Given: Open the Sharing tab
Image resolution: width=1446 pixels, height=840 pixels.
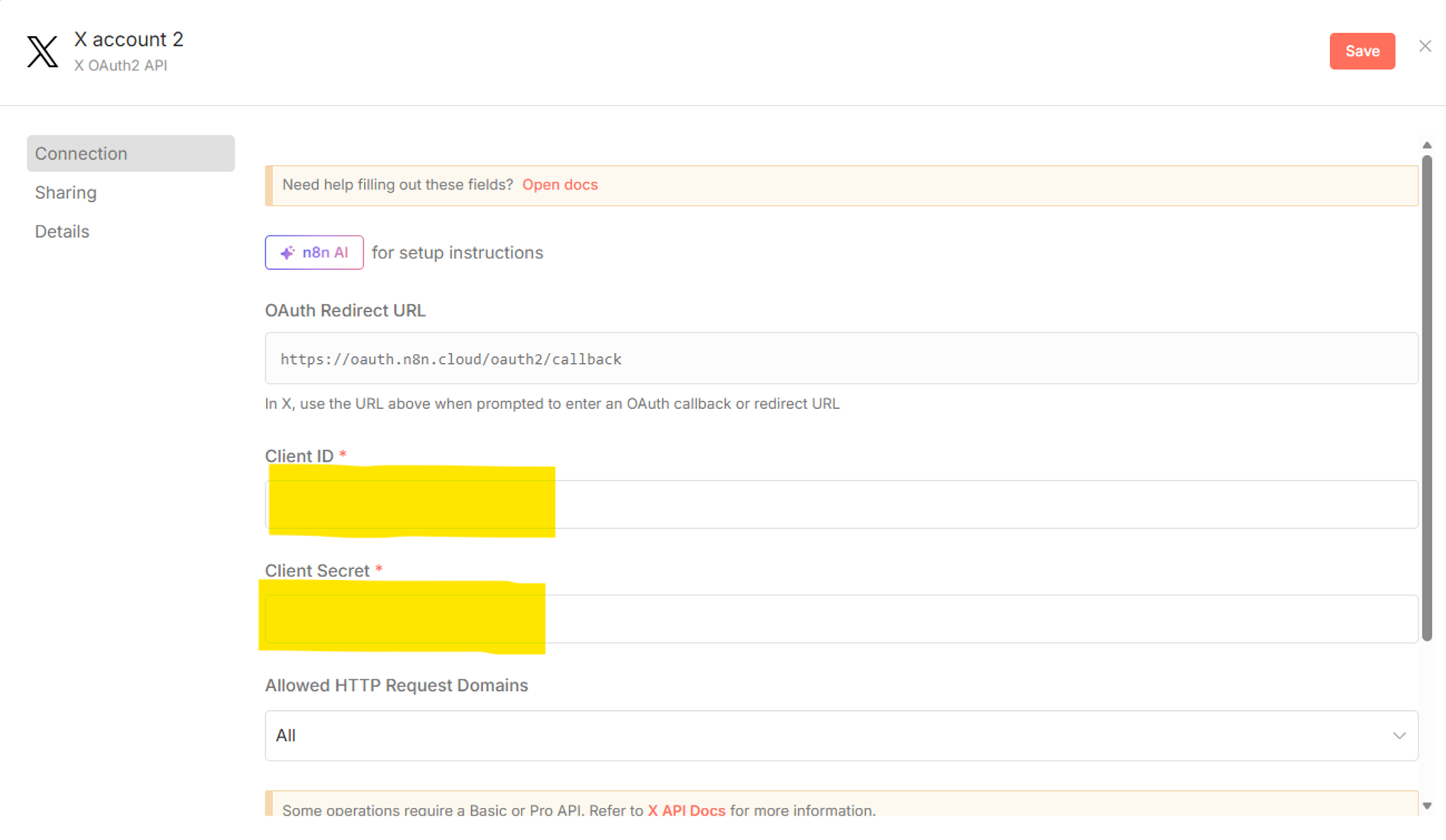Looking at the screenshot, I should coord(66,193).
